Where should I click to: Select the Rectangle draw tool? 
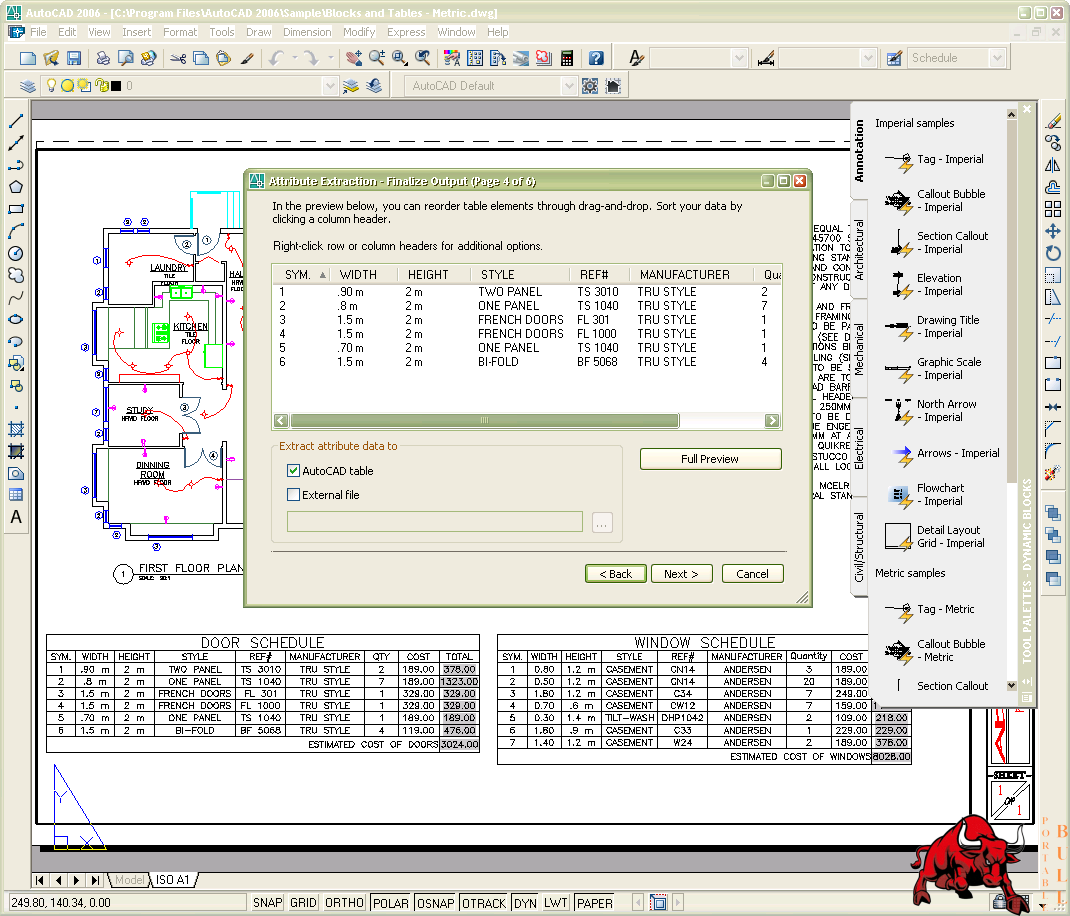pos(16,210)
